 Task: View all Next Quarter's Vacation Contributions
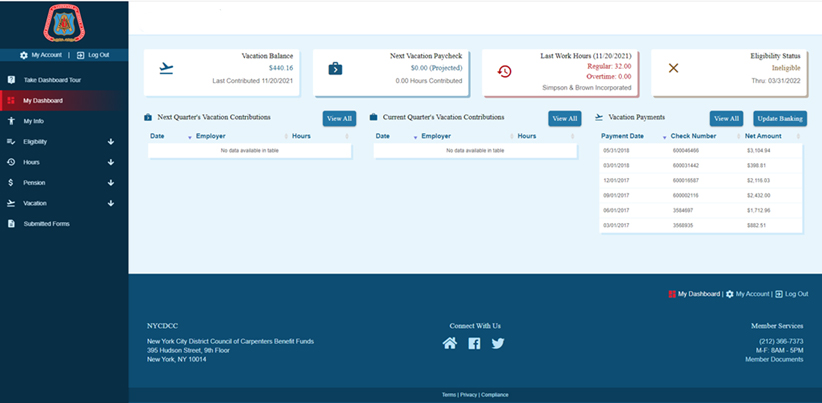tap(339, 118)
